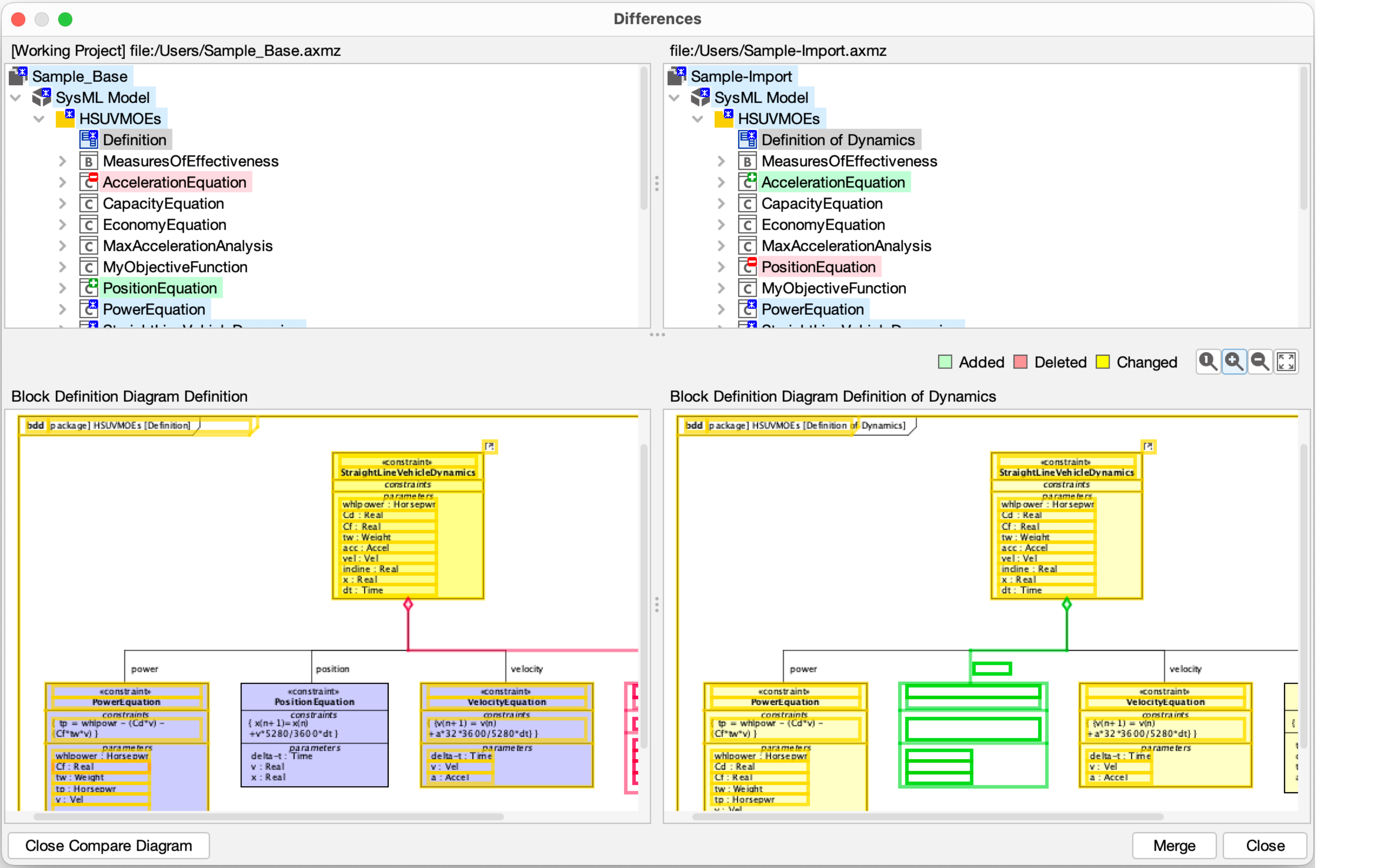Screen dimensions: 1373x868
Task: Expand PositionEquation in right tree
Action: coord(721,267)
